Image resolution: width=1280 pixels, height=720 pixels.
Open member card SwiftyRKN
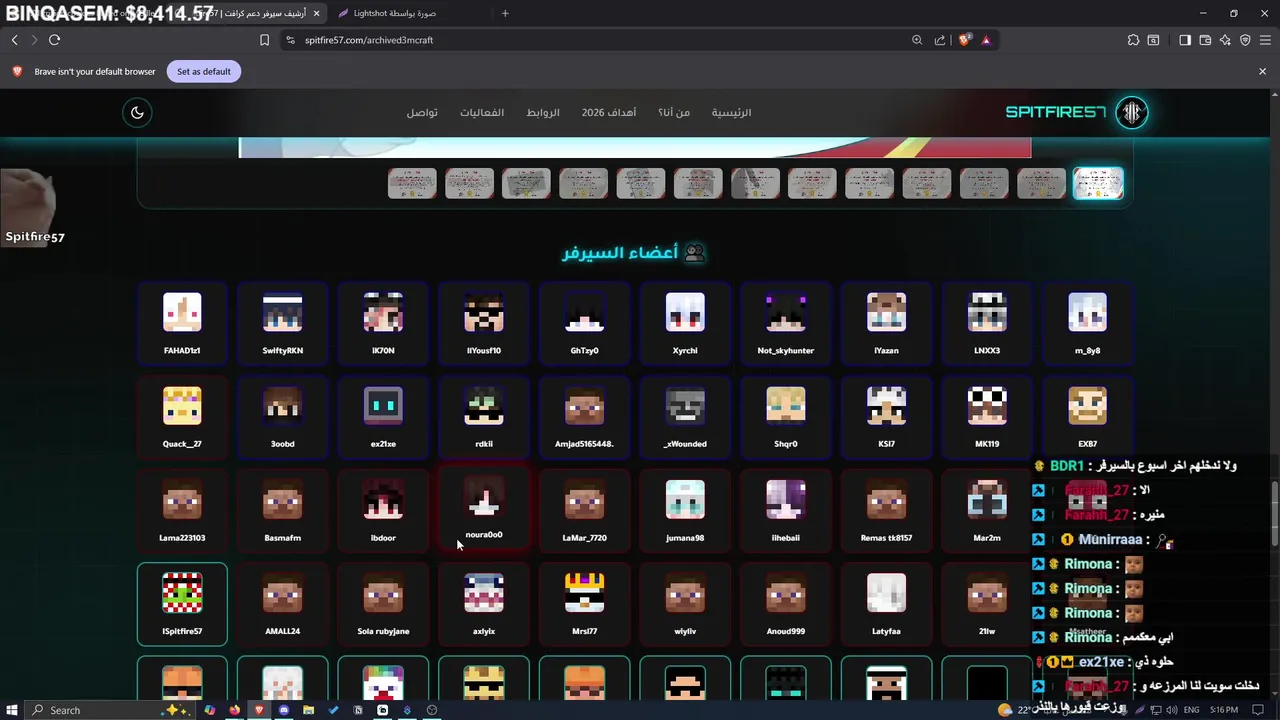tap(282, 324)
